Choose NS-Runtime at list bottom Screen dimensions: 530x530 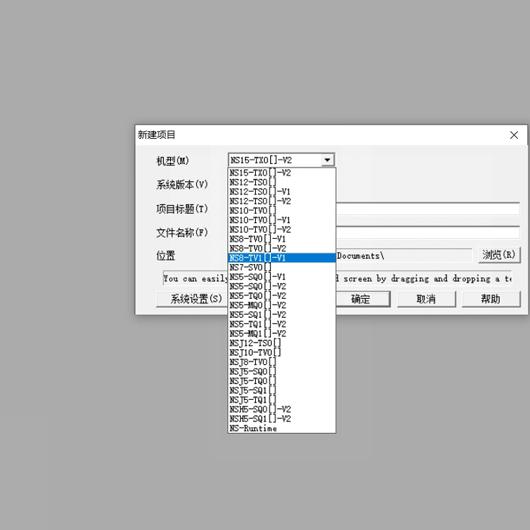[282, 428]
